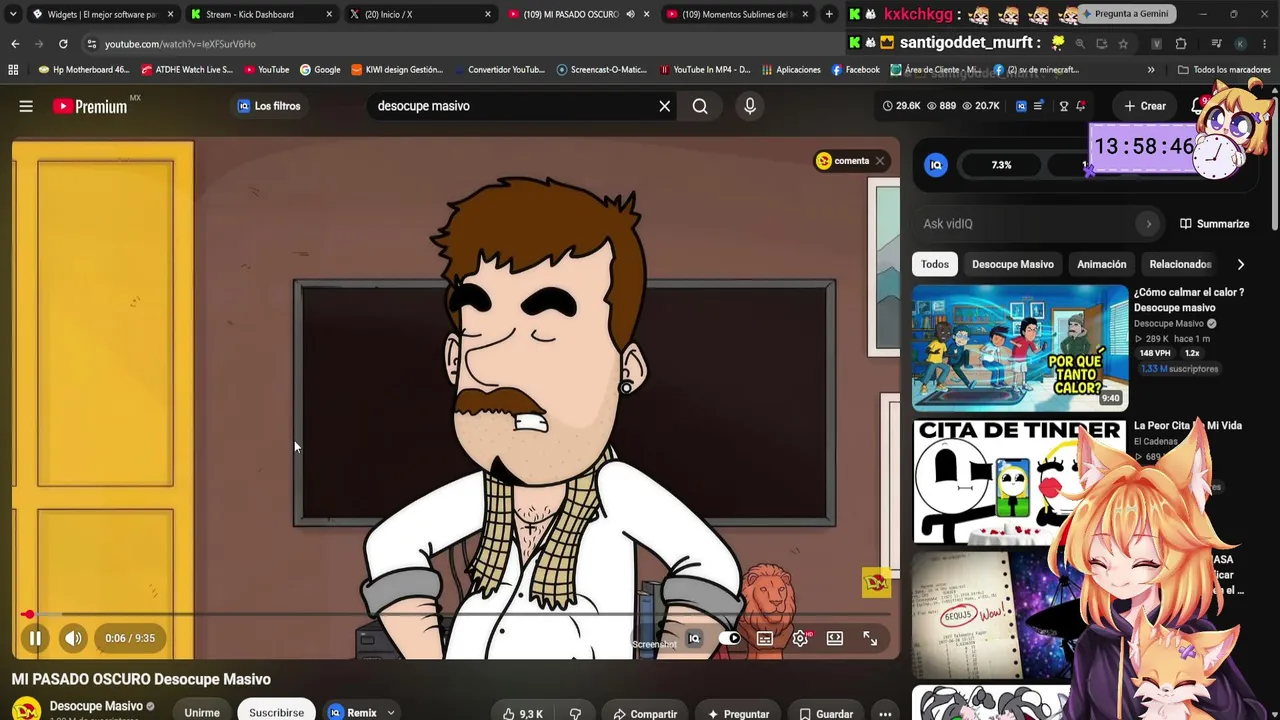This screenshot has height=720, width=1280.
Task: Submit Ask vidIQ with arrow button
Action: [1148, 224]
